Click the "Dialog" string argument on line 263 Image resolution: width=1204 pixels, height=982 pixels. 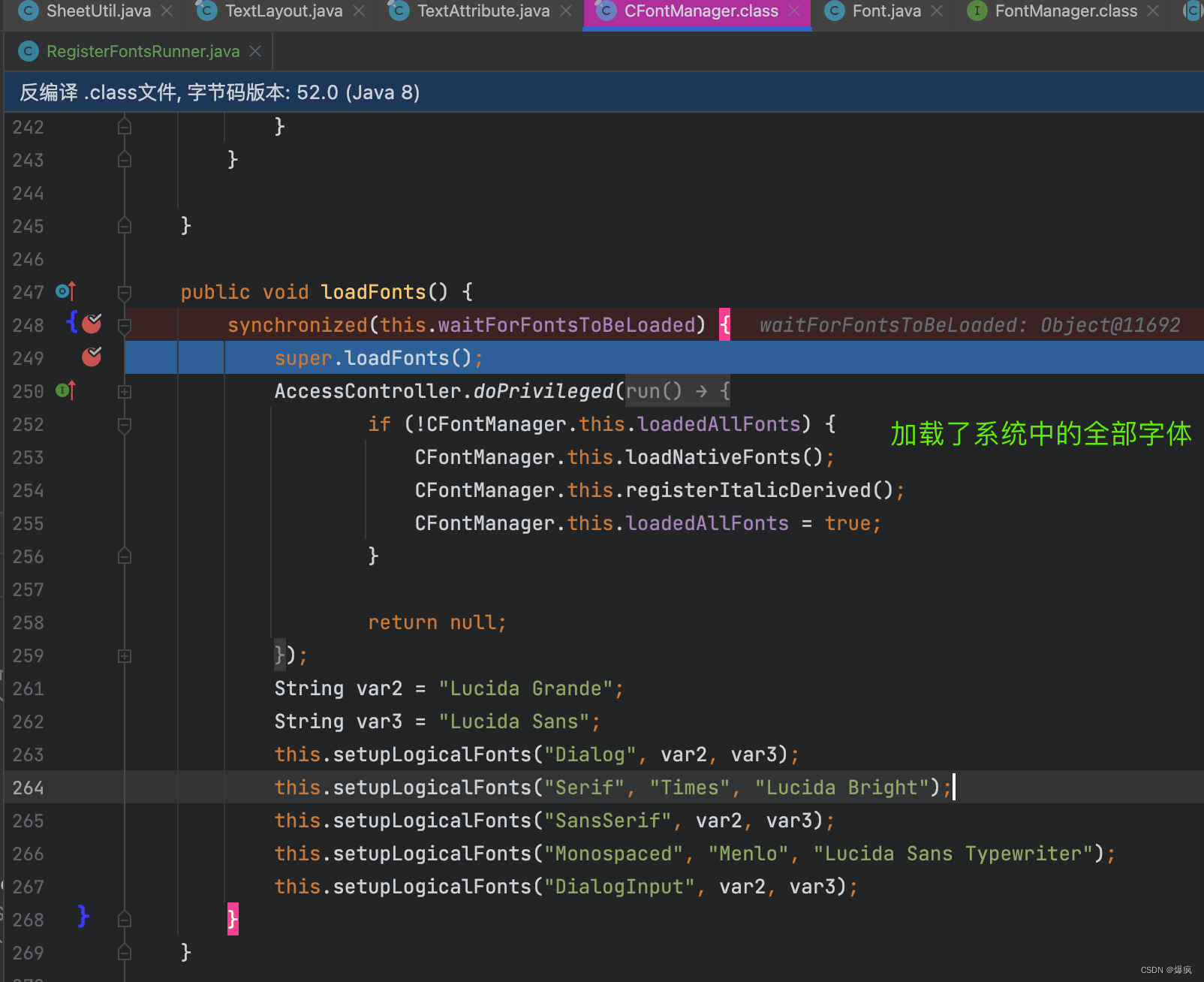[x=590, y=755]
